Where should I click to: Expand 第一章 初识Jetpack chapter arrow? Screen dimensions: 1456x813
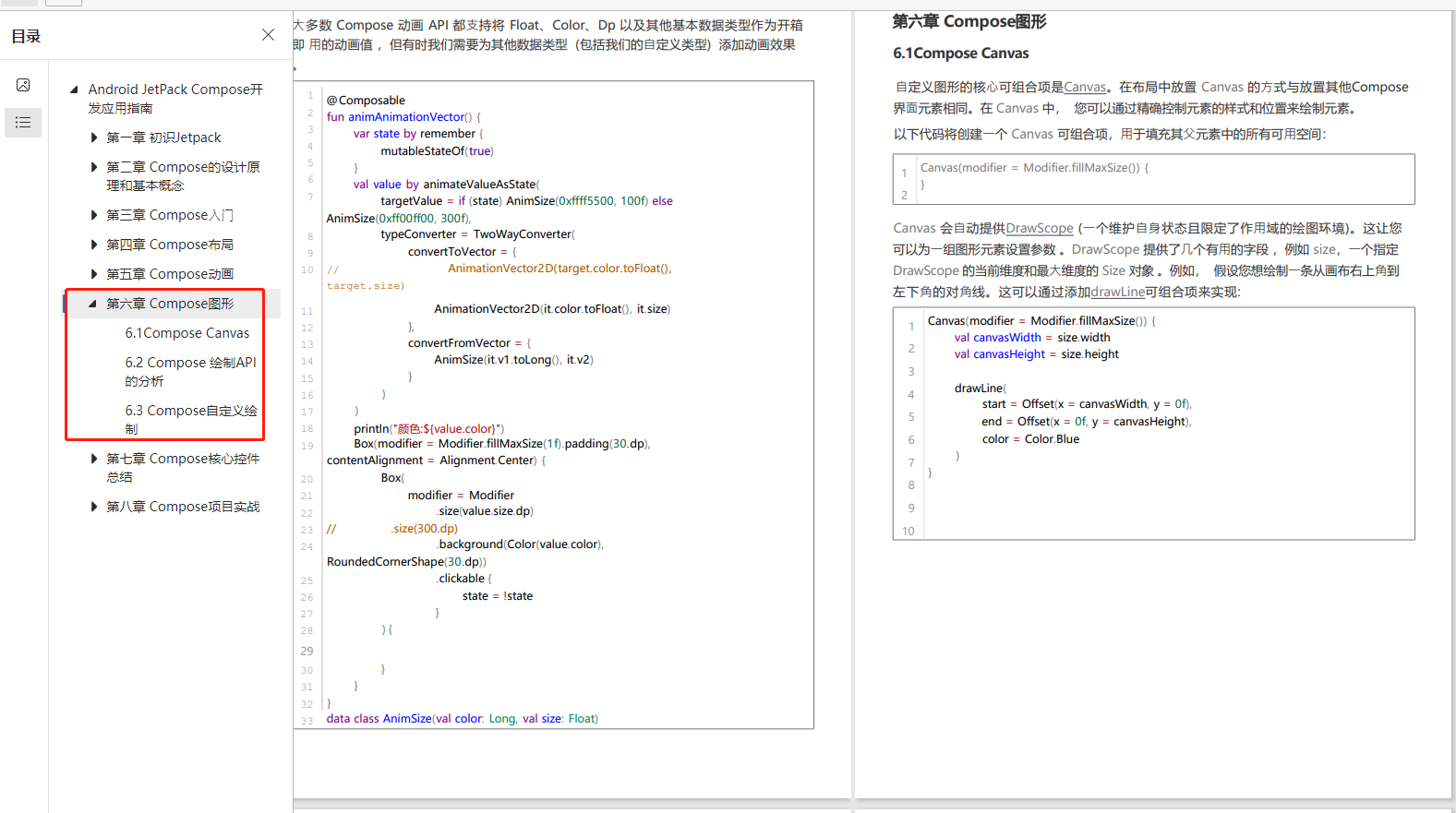click(x=93, y=137)
